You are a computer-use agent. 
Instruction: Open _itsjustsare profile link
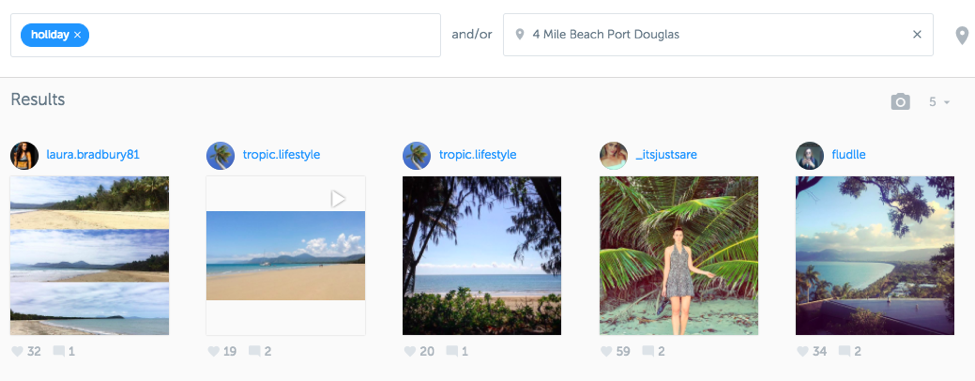[666, 155]
